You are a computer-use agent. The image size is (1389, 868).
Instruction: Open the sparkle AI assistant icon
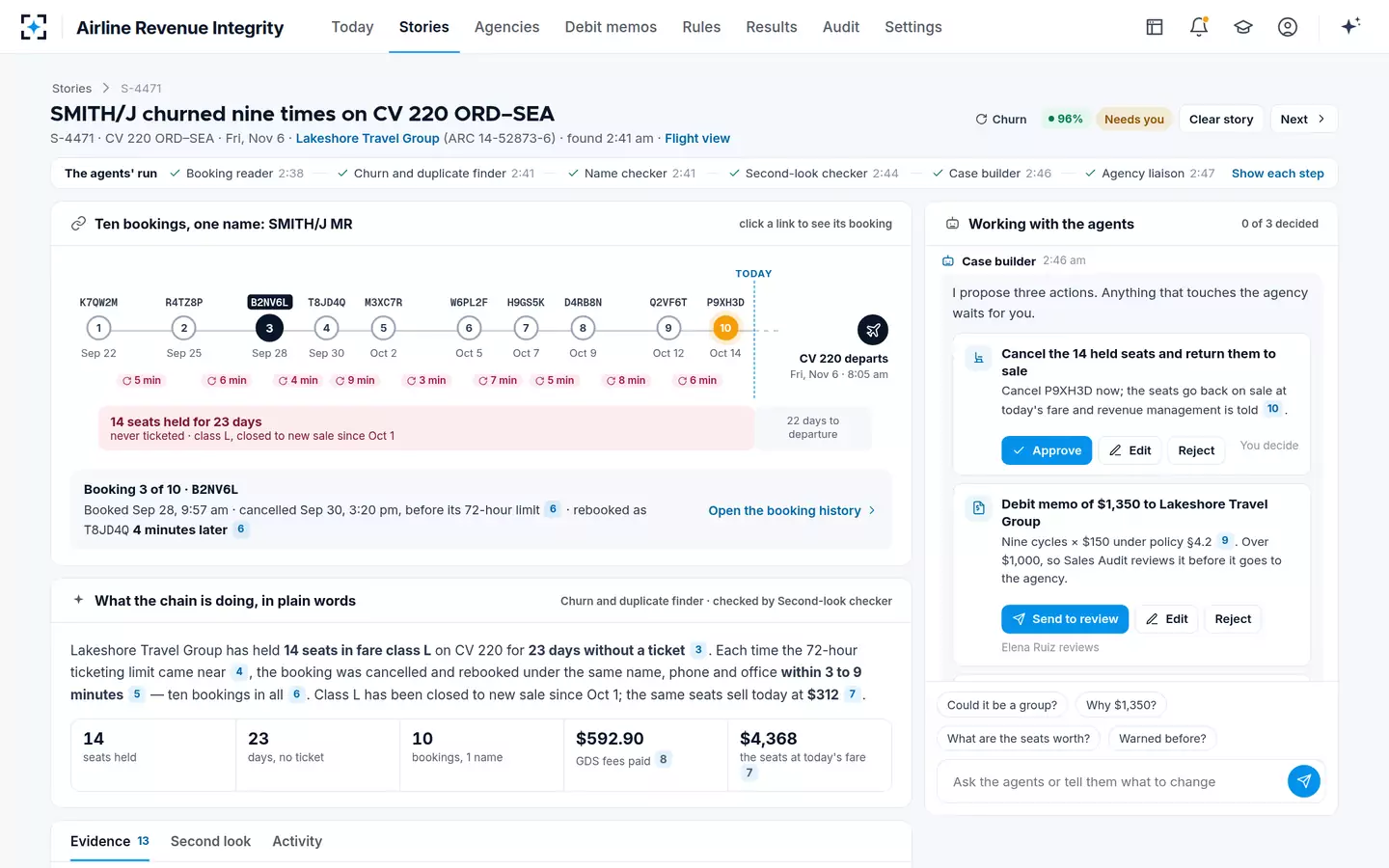[x=1350, y=26]
